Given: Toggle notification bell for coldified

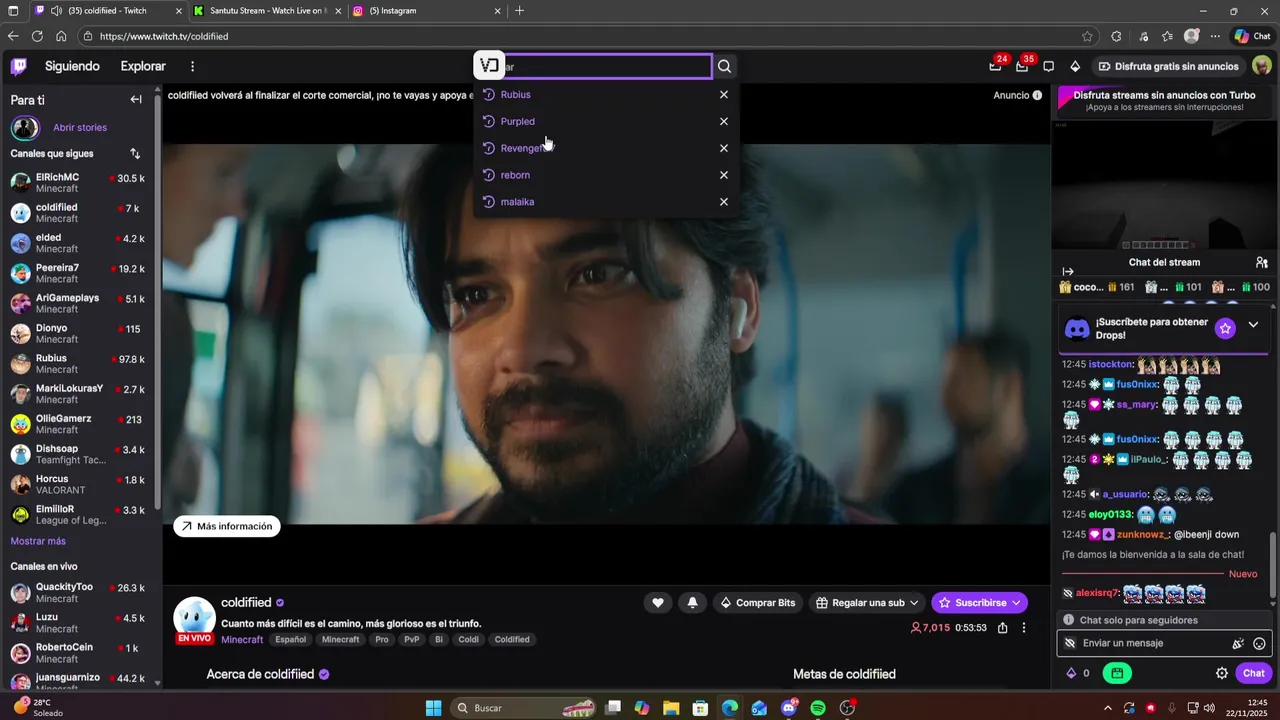Looking at the screenshot, I should 692,602.
